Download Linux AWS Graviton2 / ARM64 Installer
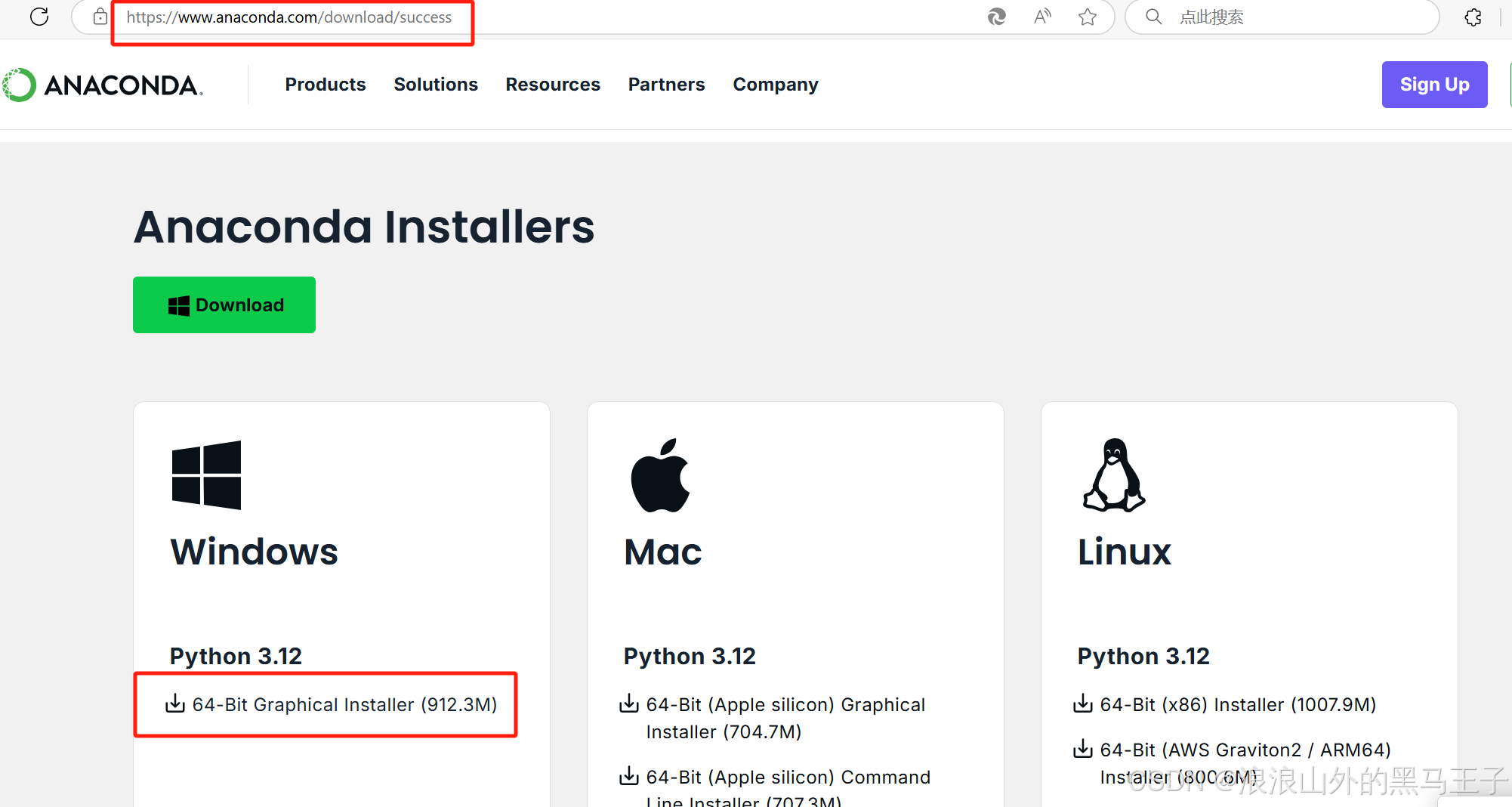1512x807 pixels. pyautogui.click(x=1245, y=763)
